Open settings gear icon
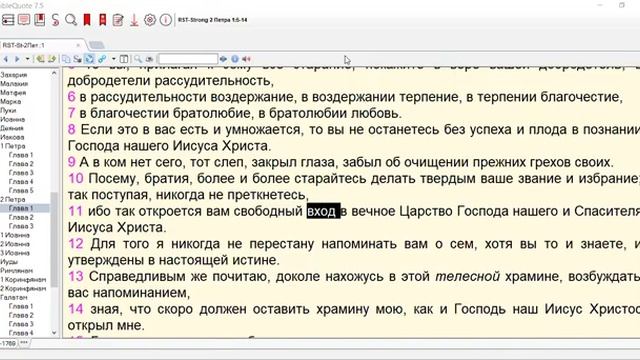This screenshot has height=360, width=640. click(x=150, y=20)
